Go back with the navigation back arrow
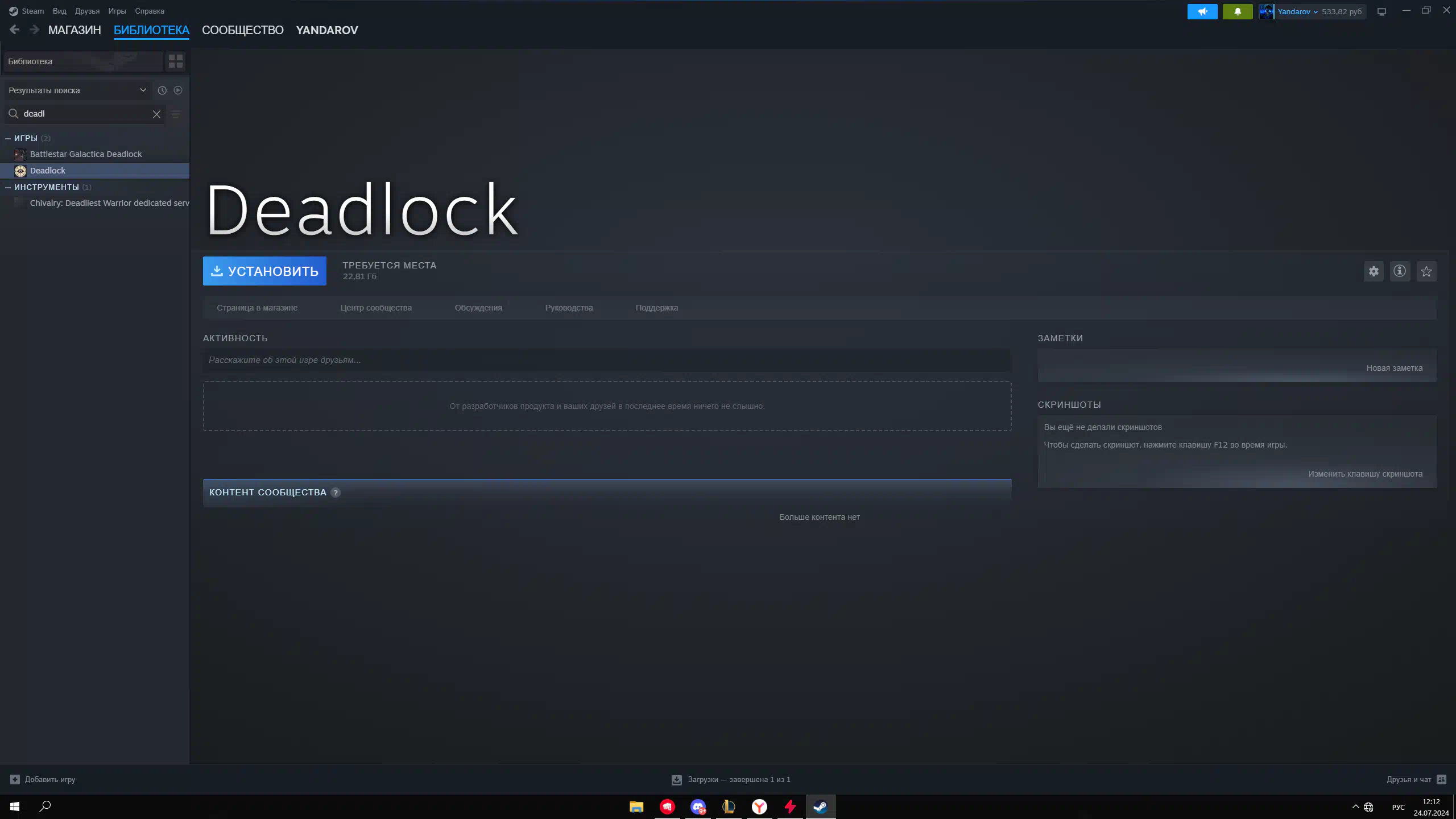This screenshot has width=1456, height=819. [15, 30]
